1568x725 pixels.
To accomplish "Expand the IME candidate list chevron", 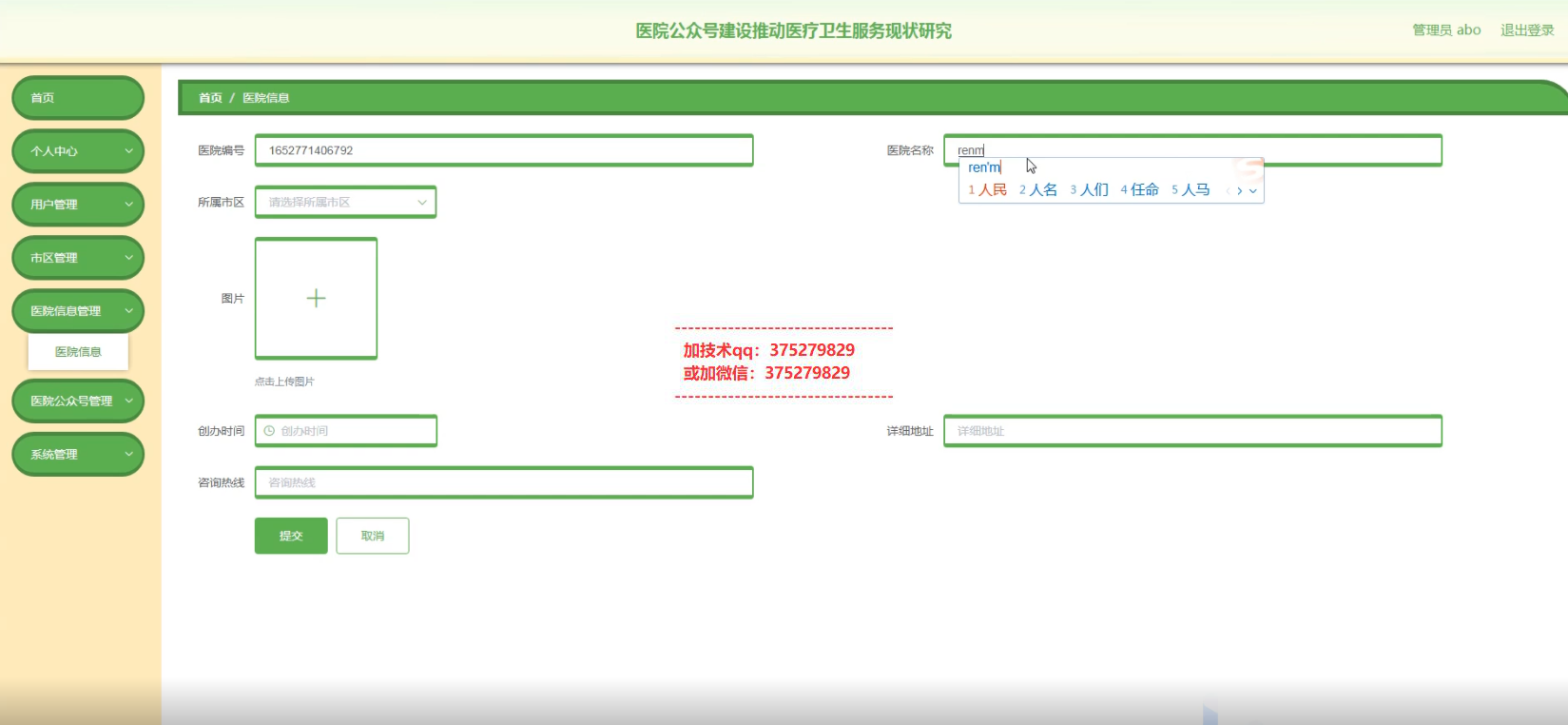I will click(1253, 191).
